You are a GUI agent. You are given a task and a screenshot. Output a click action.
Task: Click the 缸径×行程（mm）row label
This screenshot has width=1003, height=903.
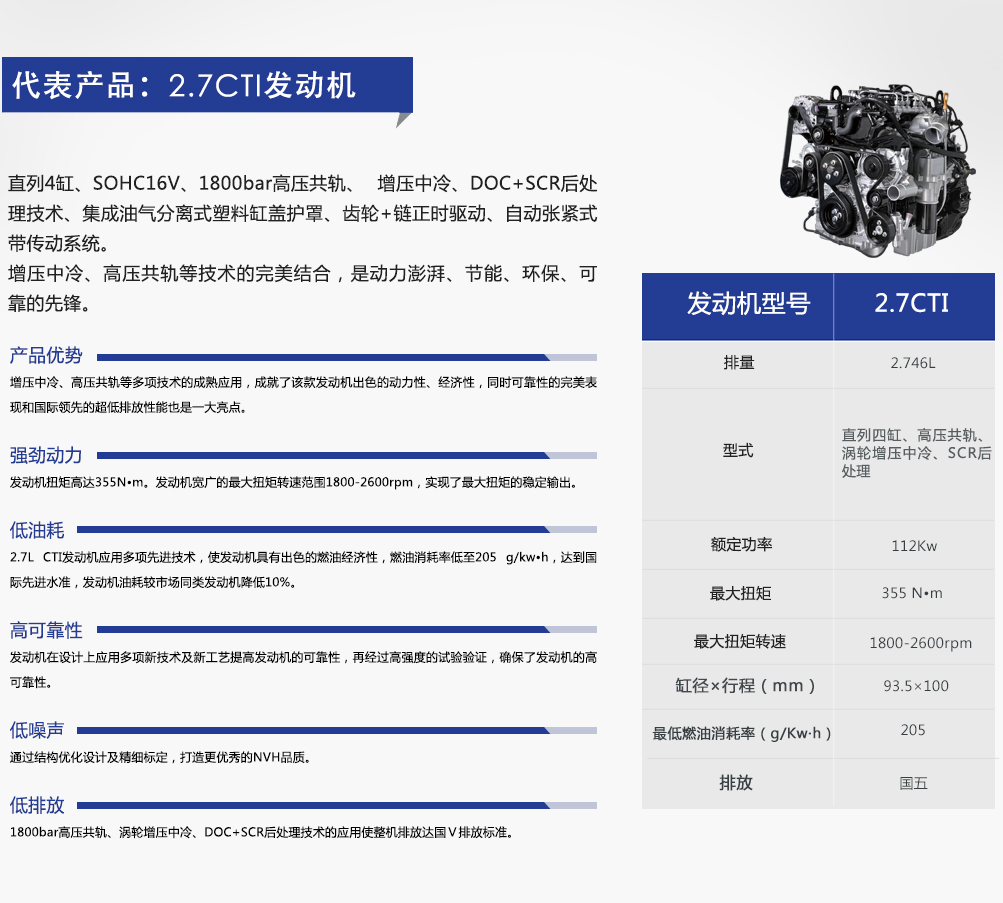[746, 686]
